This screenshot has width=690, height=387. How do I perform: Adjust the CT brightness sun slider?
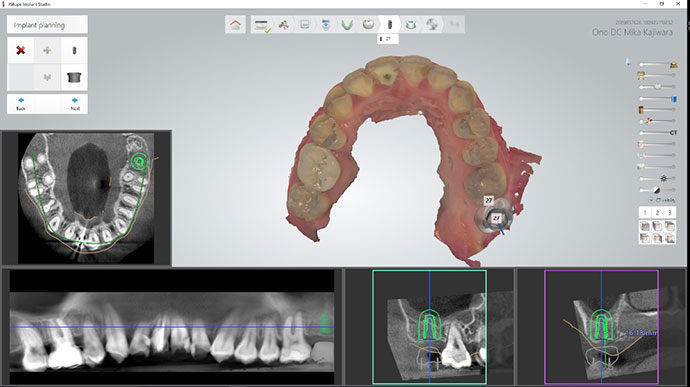657,178
